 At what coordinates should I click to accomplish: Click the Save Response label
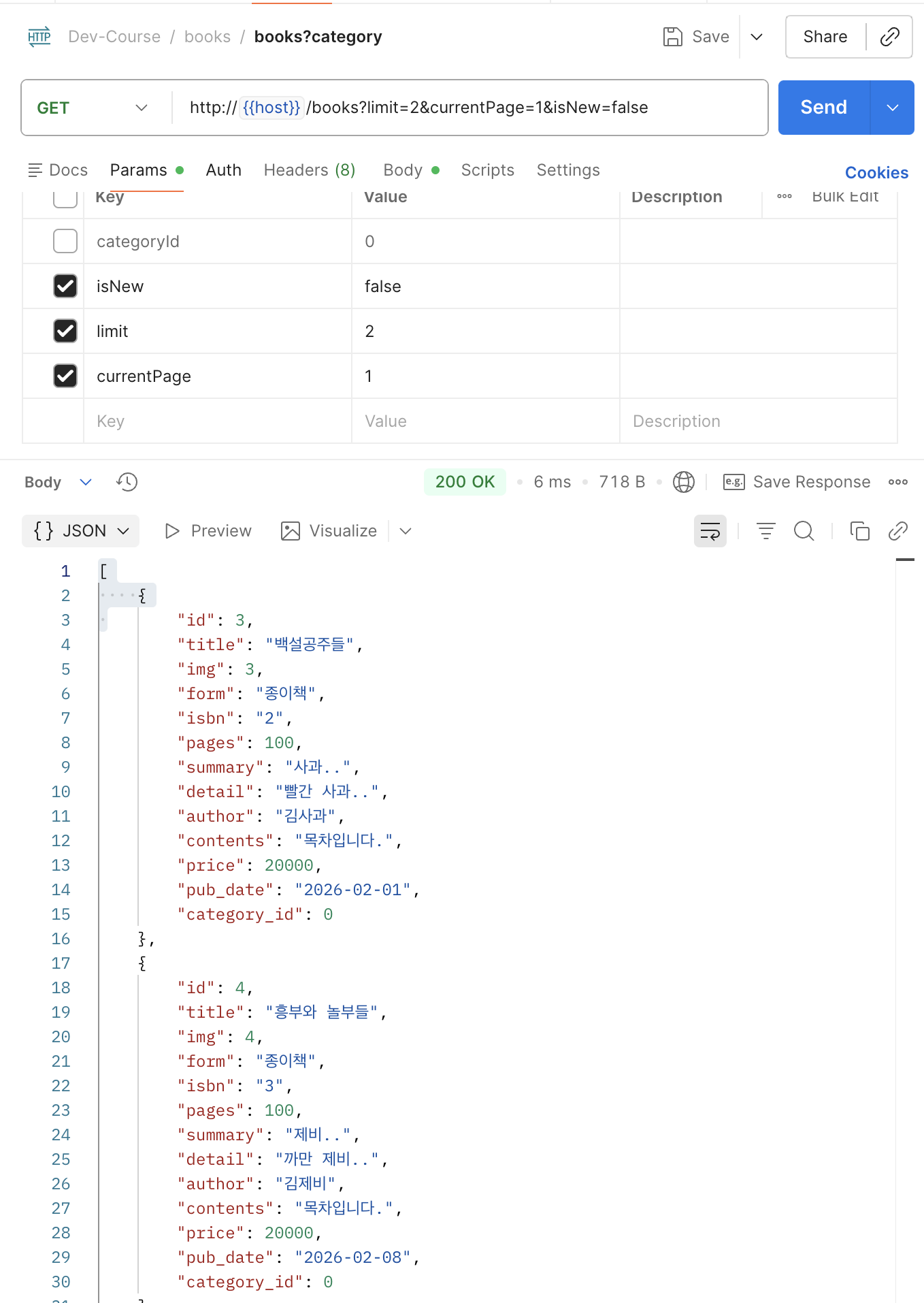[812, 482]
